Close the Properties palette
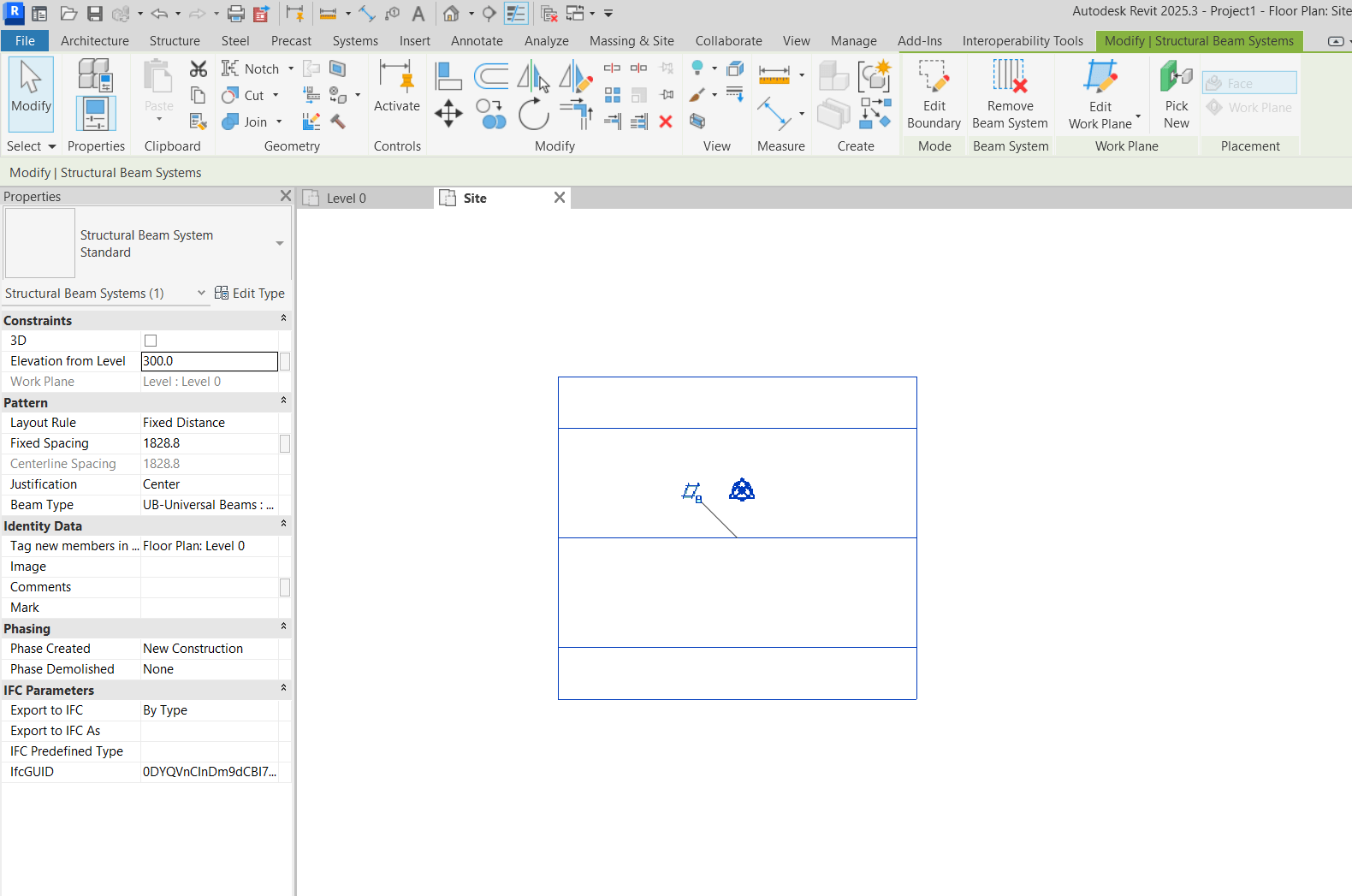1352x896 pixels. point(286,196)
